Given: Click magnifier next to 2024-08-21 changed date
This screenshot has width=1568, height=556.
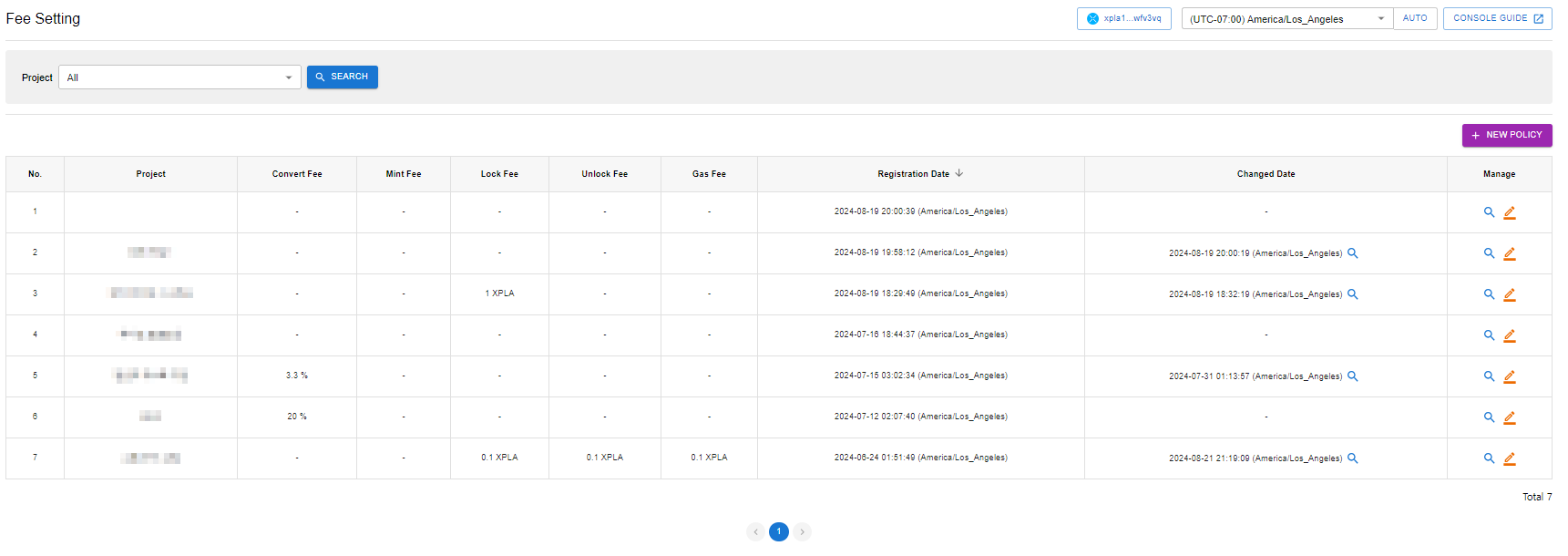Looking at the screenshot, I should tap(1353, 458).
